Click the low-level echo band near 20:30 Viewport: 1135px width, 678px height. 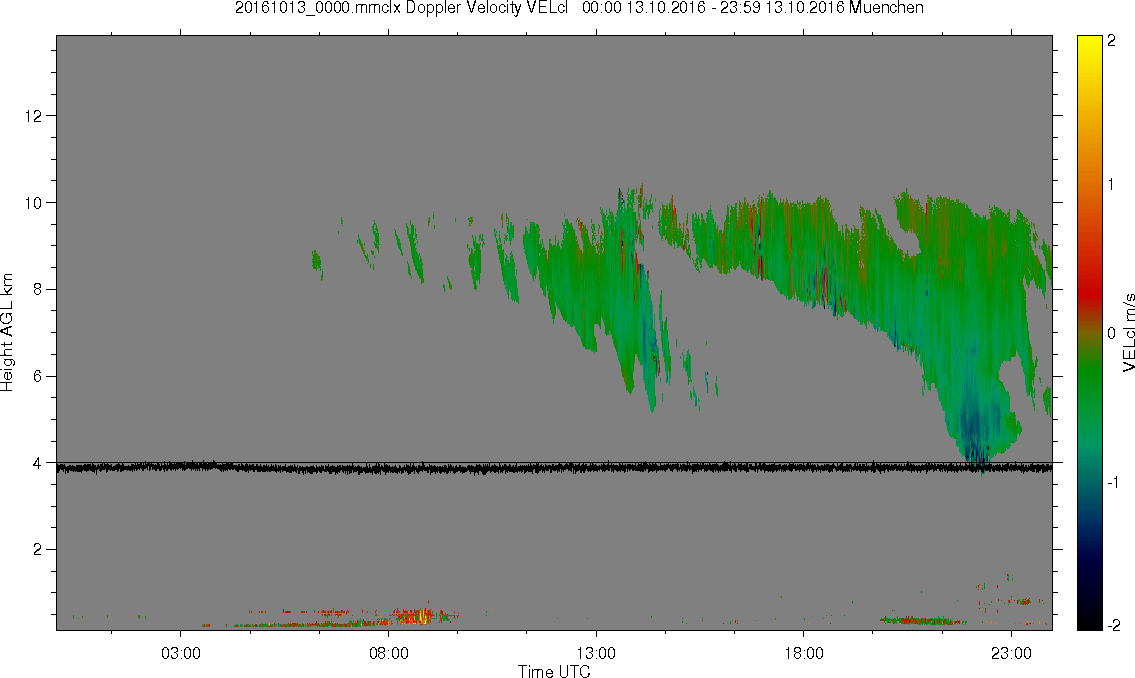point(921,620)
